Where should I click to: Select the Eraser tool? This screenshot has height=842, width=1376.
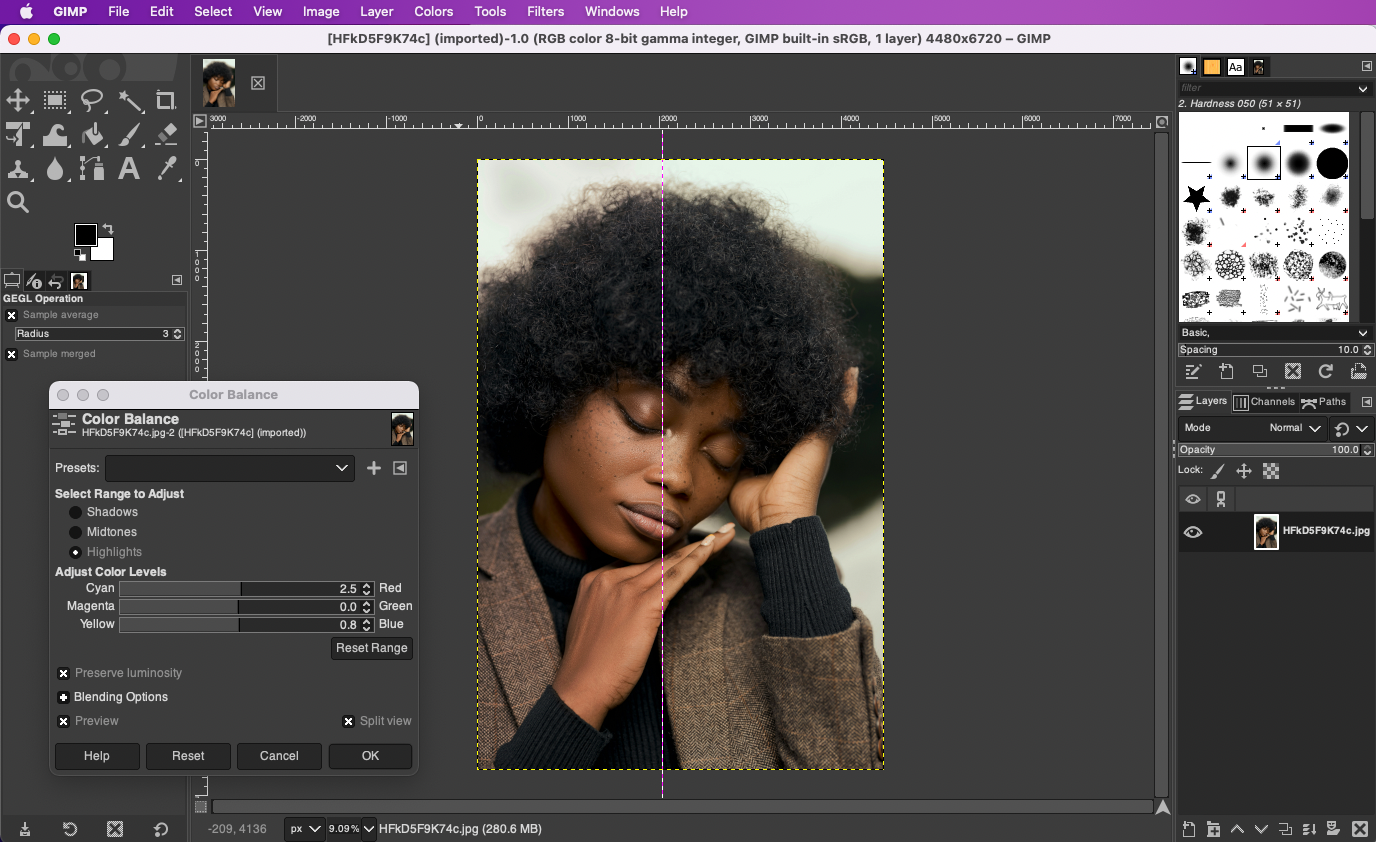(x=166, y=134)
